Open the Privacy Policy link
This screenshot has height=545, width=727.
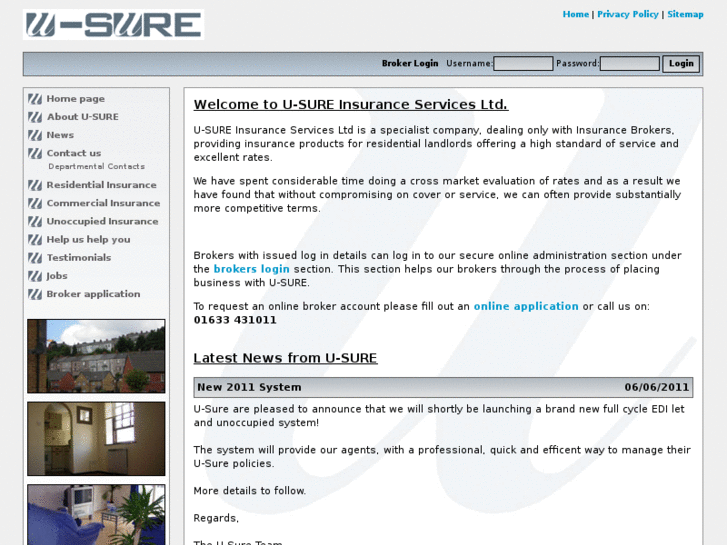point(627,14)
